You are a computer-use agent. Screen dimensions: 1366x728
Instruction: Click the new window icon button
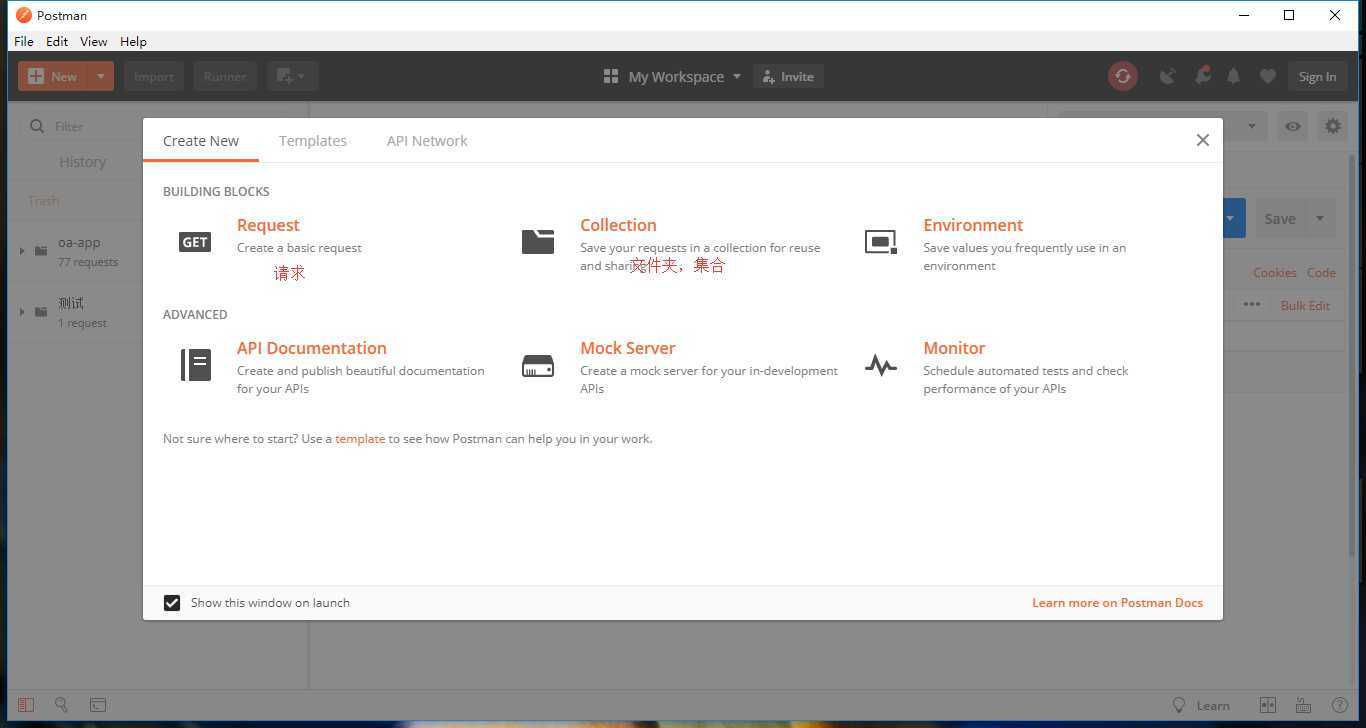(x=292, y=76)
